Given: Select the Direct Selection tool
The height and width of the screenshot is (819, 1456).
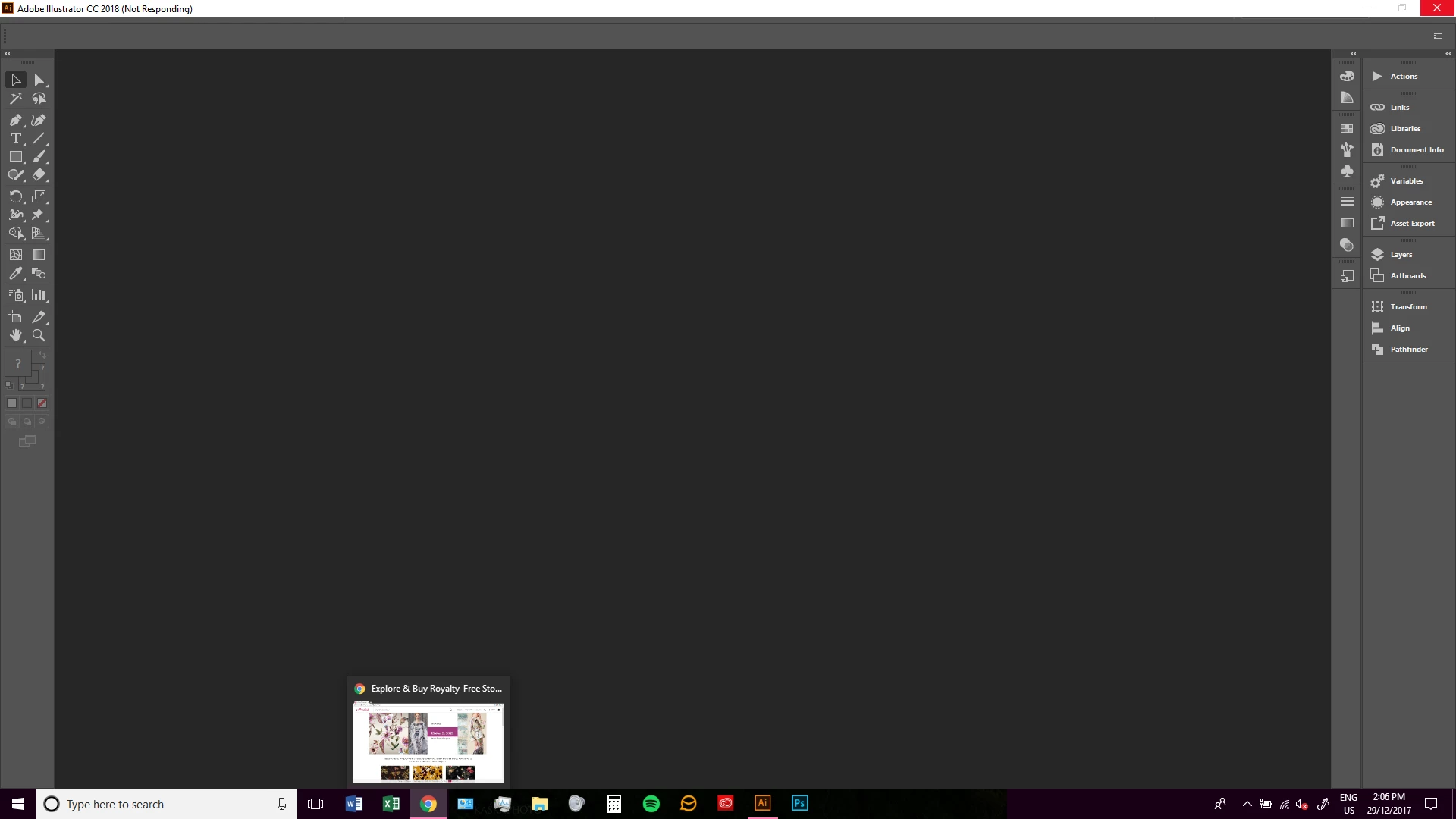Looking at the screenshot, I should tap(39, 80).
